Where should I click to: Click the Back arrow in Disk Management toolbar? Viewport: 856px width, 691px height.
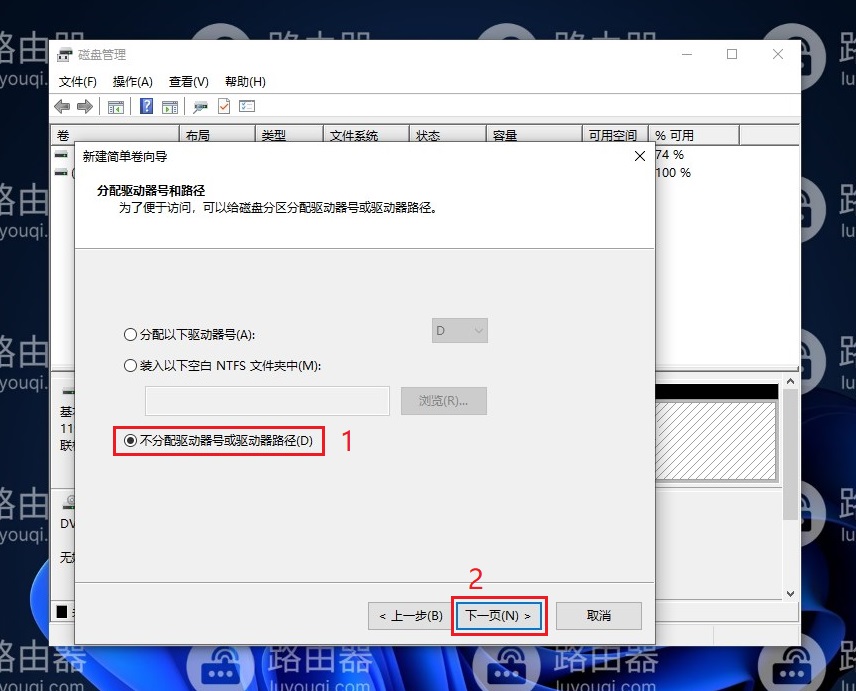click(x=62, y=106)
